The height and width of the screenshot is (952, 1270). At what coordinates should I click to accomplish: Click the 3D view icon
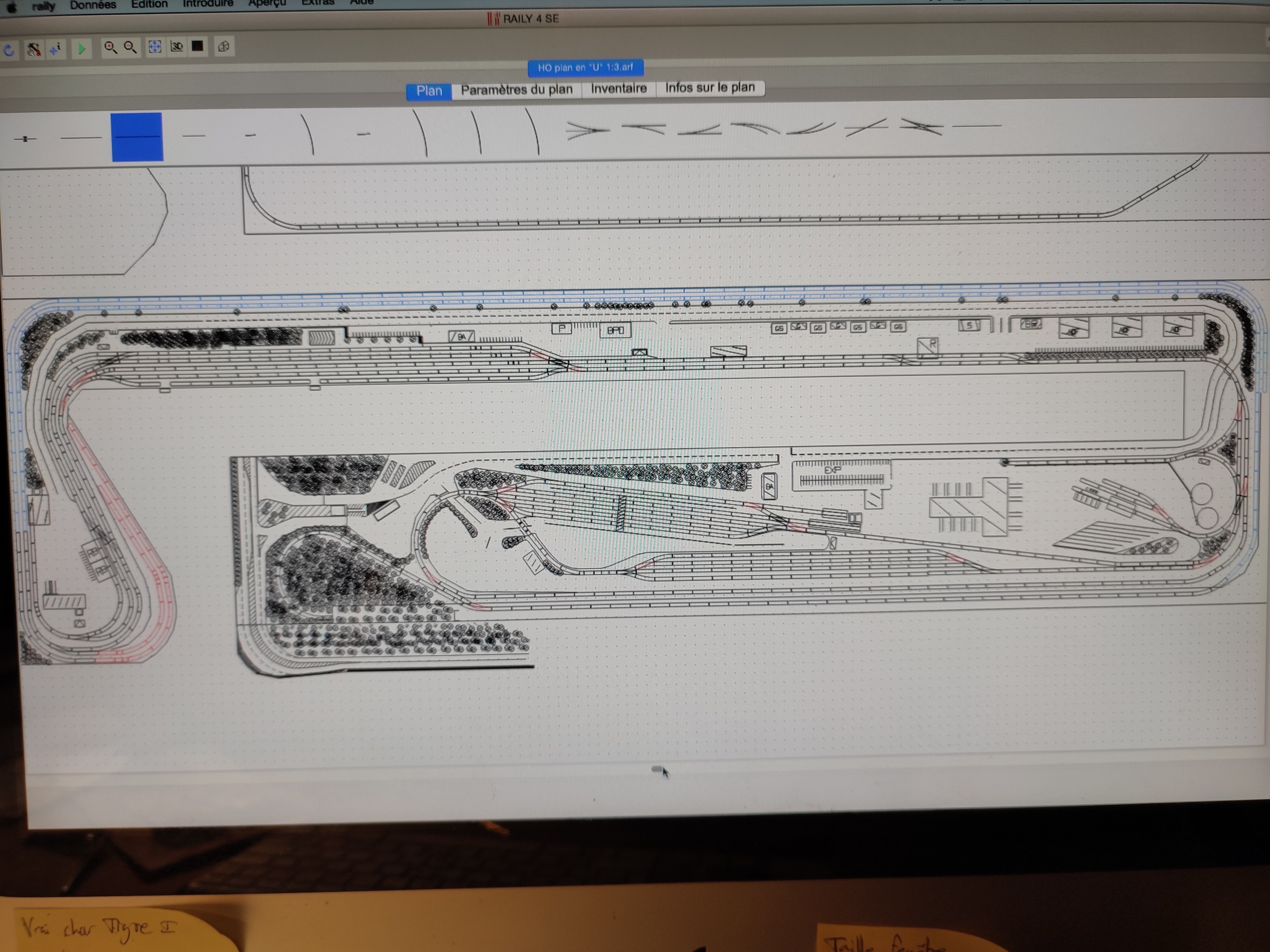coord(177,46)
